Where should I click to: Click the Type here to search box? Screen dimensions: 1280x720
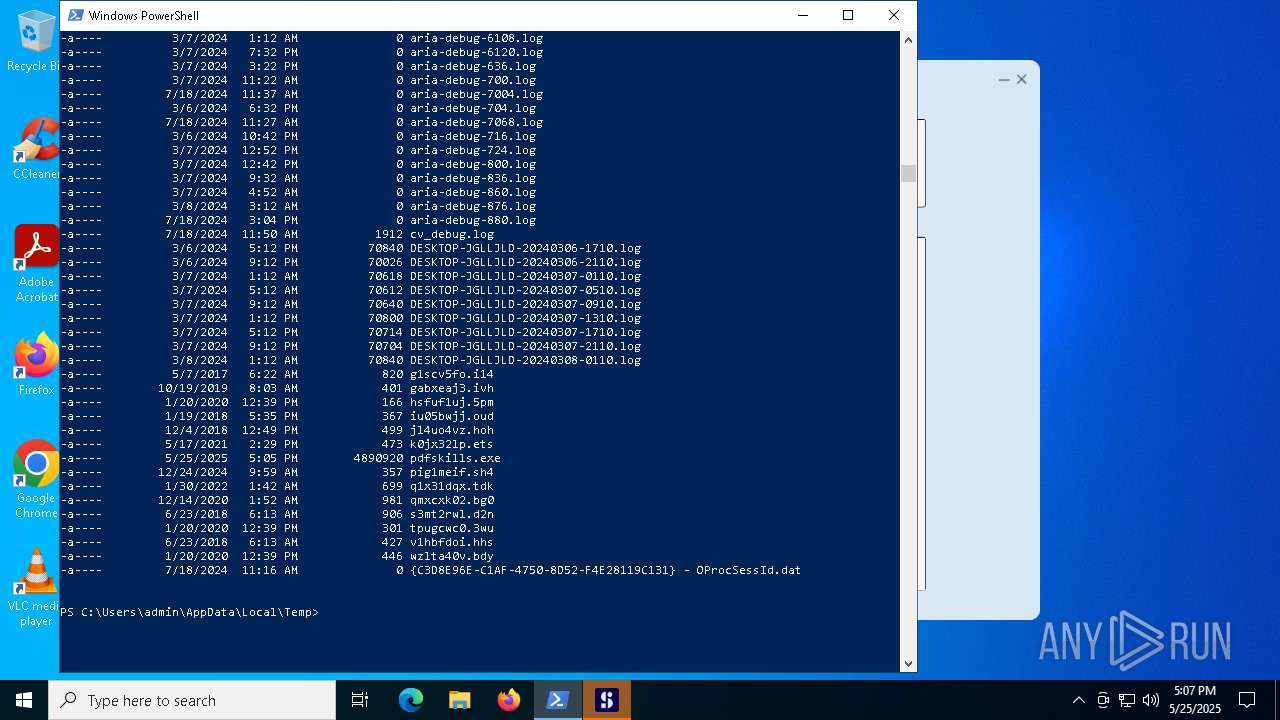pos(192,700)
